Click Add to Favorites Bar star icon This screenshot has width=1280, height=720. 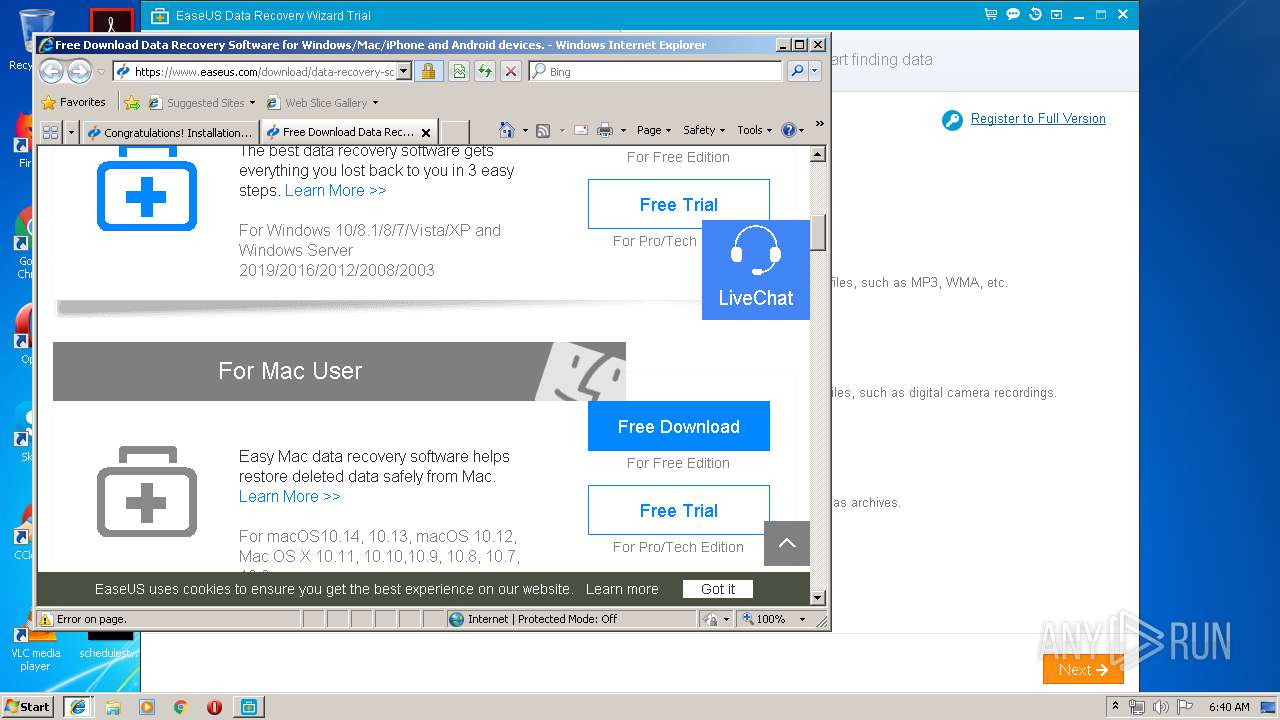[131, 102]
